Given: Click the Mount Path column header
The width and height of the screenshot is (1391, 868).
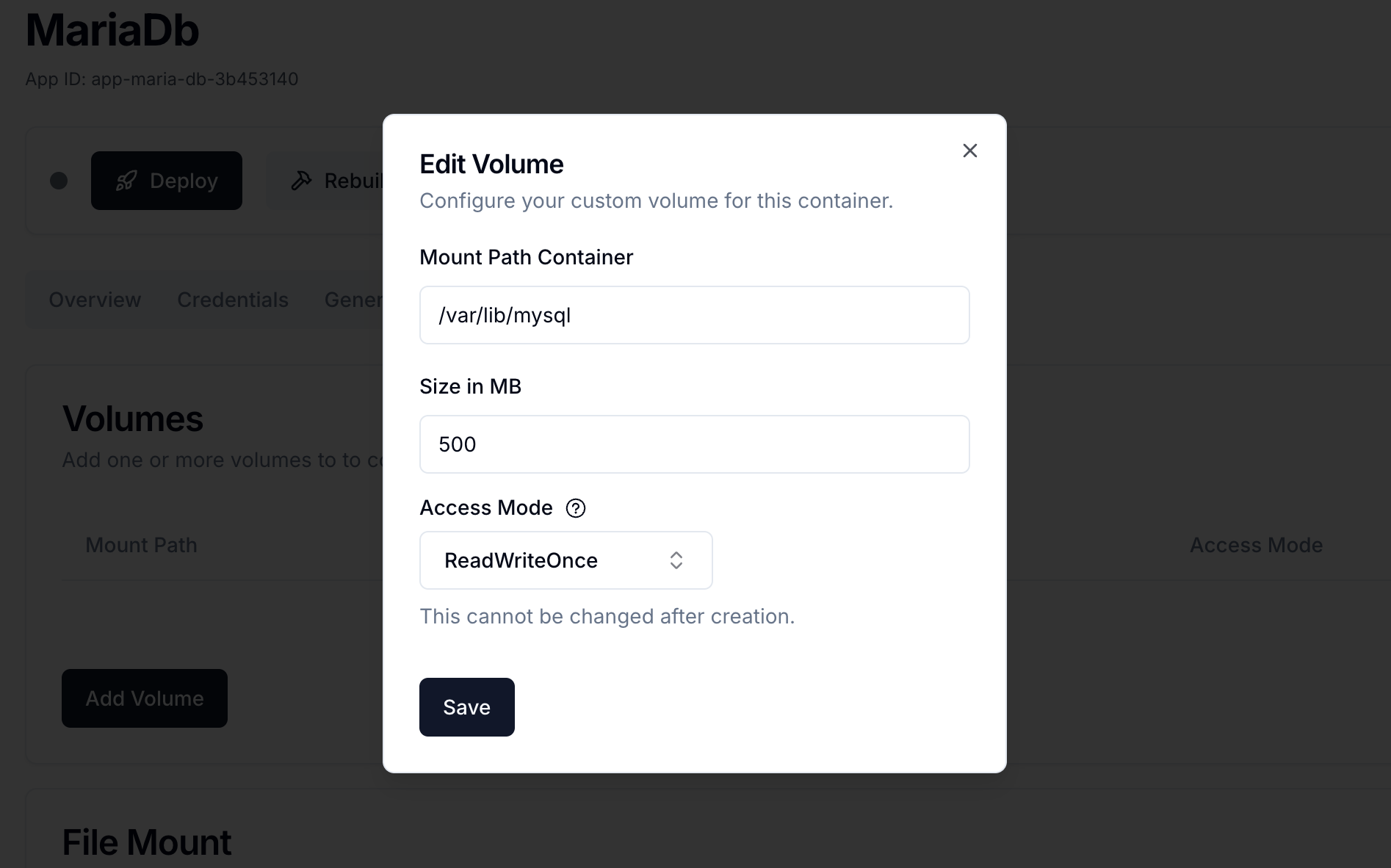Looking at the screenshot, I should (141, 545).
